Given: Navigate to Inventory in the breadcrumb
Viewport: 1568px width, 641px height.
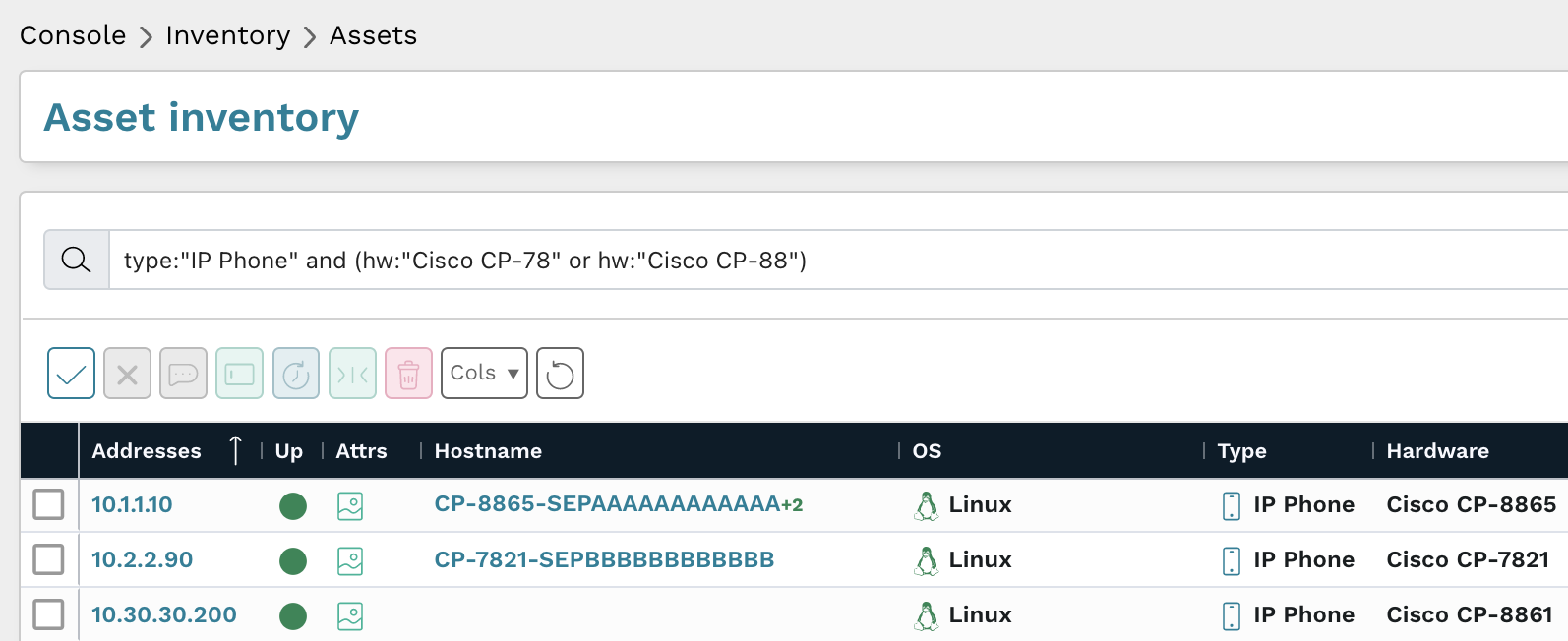Looking at the screenshot, I should [x=226, y=35].
